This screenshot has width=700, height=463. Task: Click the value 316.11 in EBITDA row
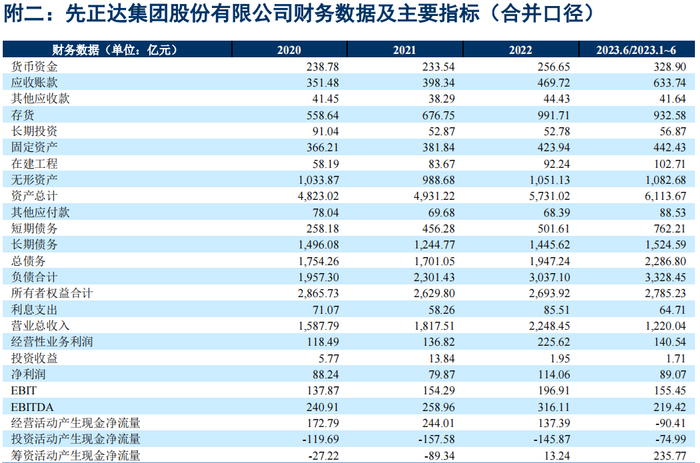click(x=554, y=407)
